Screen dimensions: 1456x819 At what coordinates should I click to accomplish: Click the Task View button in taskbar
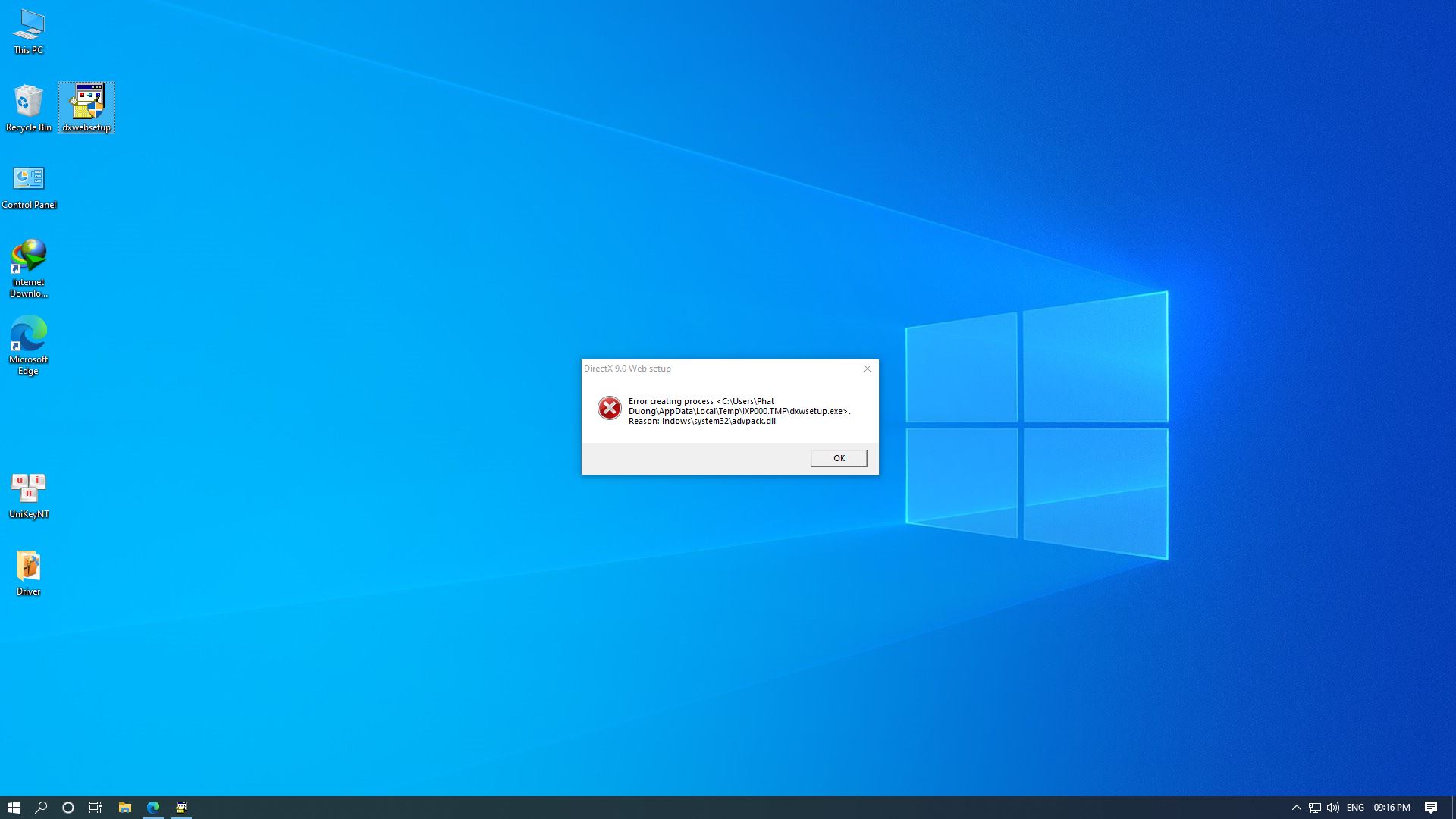(96, 807)
